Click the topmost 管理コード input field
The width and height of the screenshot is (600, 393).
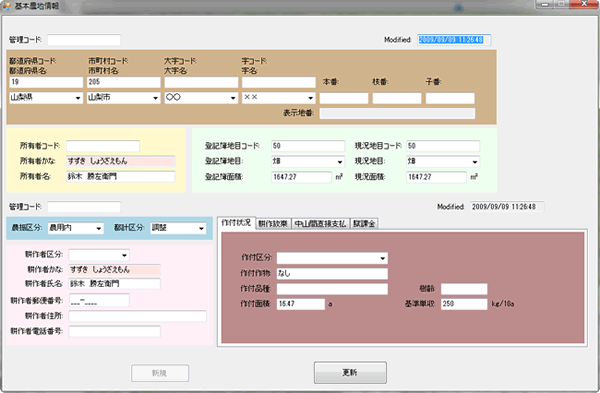pyautogui.click(x=84, y=40)
